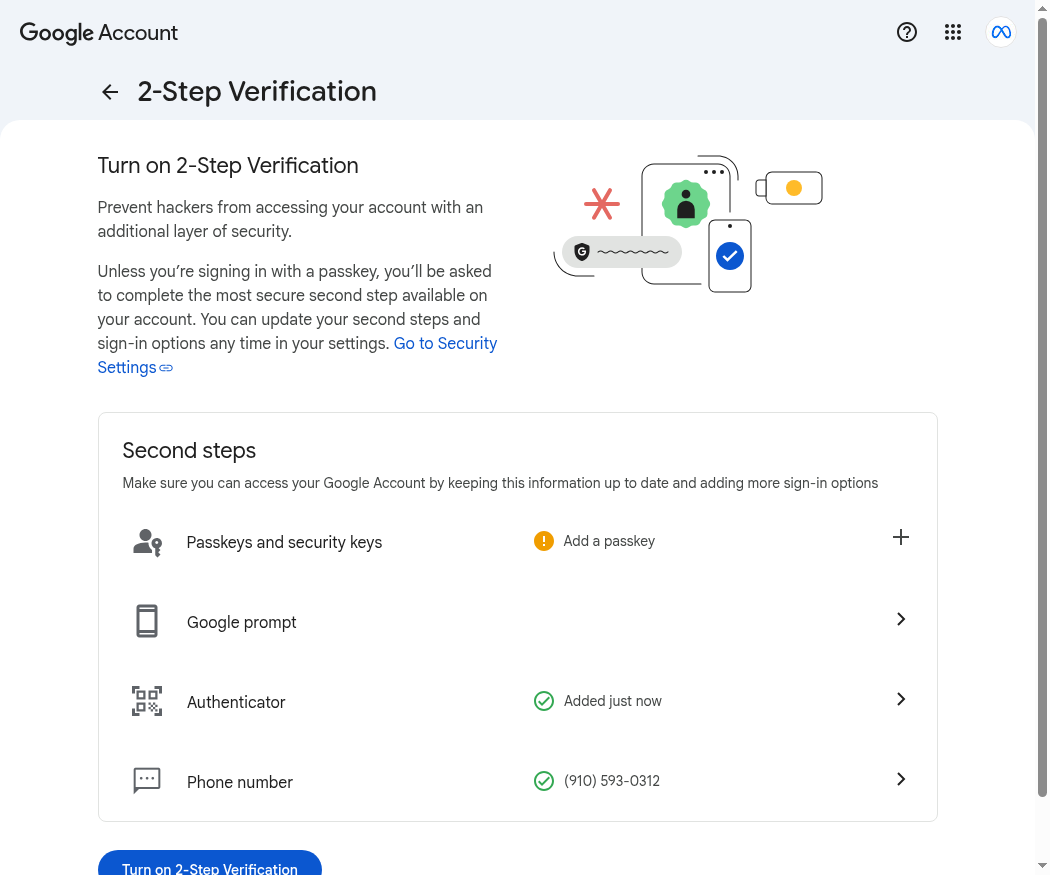1050x875 pixels.
Task: Follow the Go to Security Settings link
Action: [297, 355]
